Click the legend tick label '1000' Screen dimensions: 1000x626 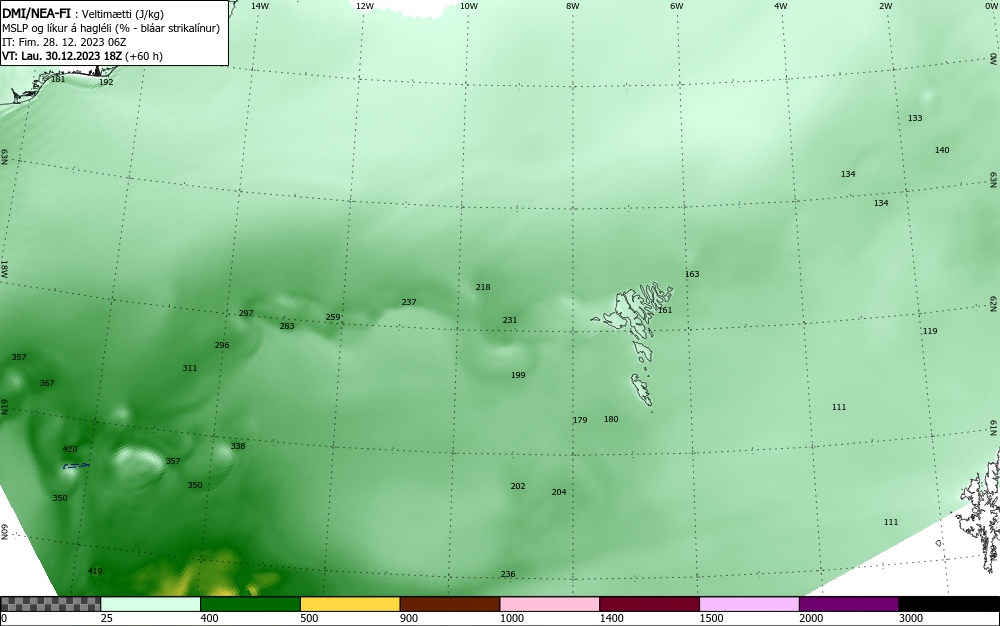[x=511, y=618]
